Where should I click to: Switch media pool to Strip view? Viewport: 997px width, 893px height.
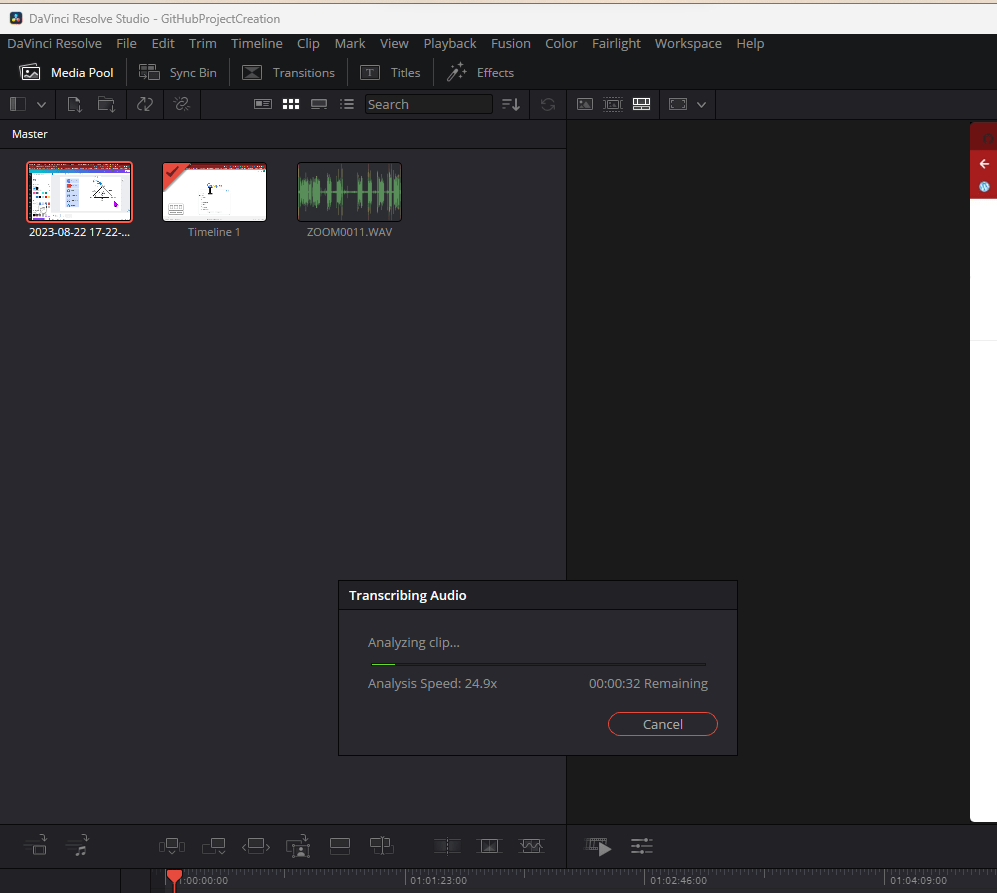[x=319, y=104]
